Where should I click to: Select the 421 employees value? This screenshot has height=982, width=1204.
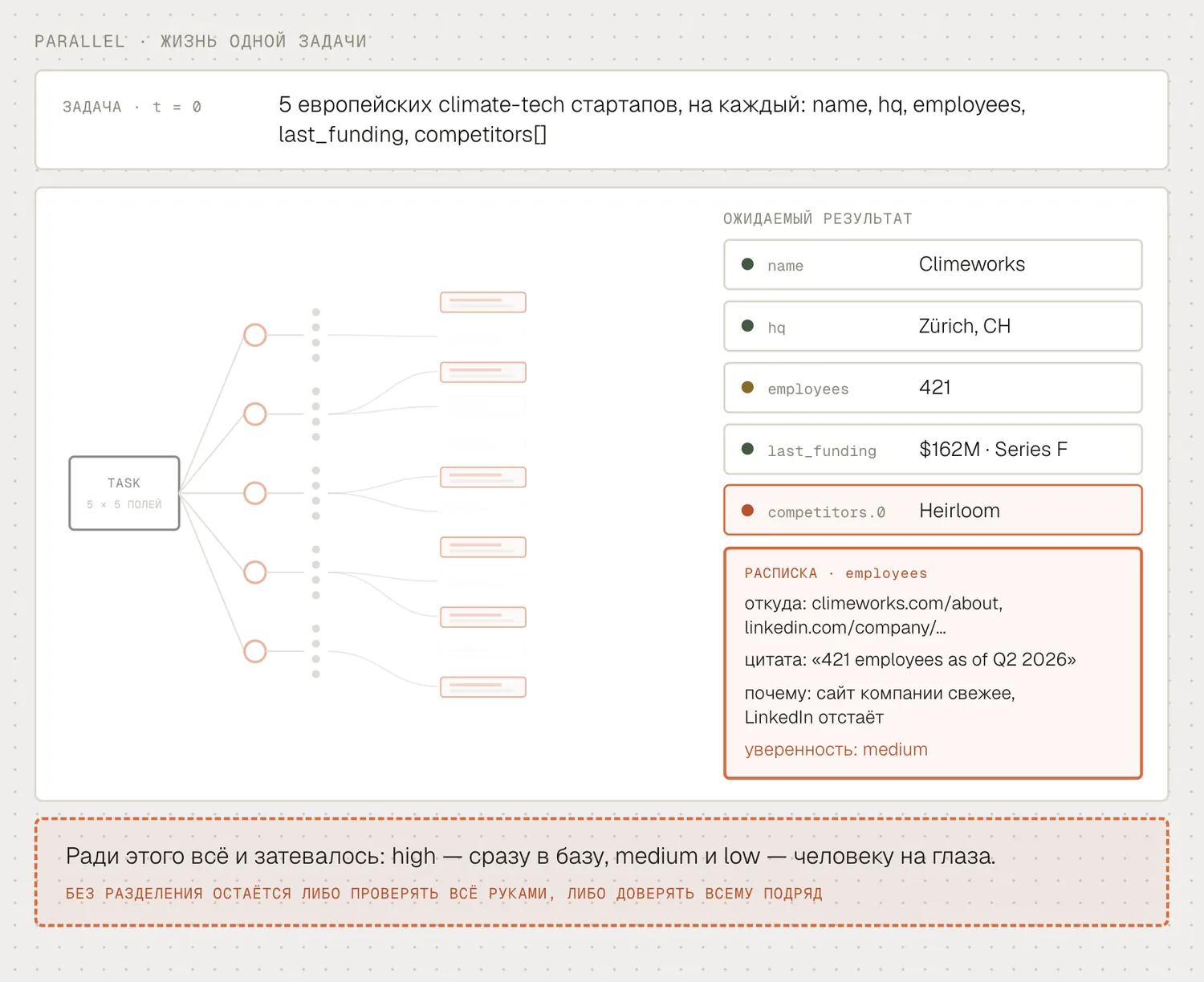tap(935, 388)
